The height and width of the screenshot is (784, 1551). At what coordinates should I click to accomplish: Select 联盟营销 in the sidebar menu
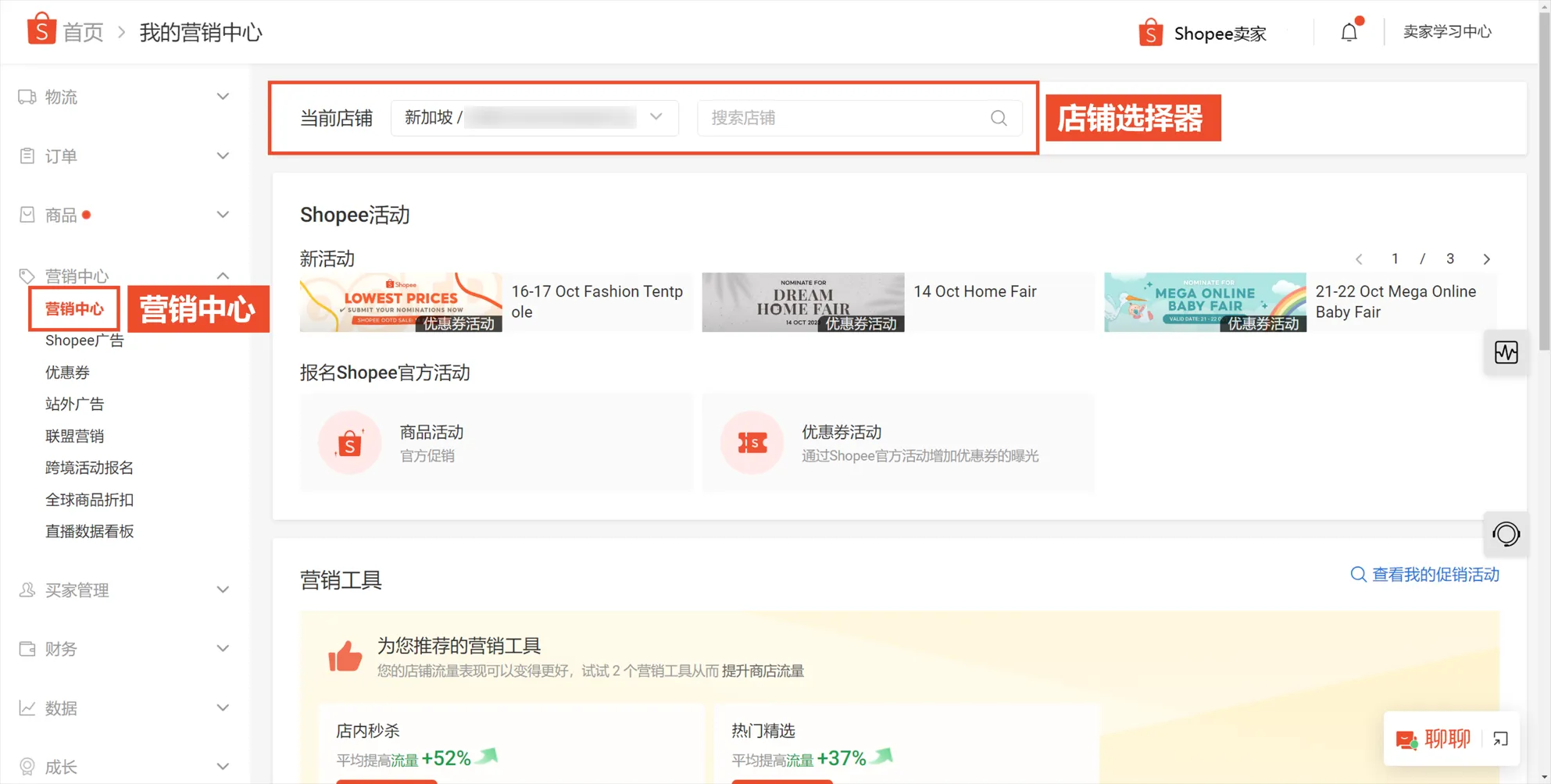click(x=74, y=435)
